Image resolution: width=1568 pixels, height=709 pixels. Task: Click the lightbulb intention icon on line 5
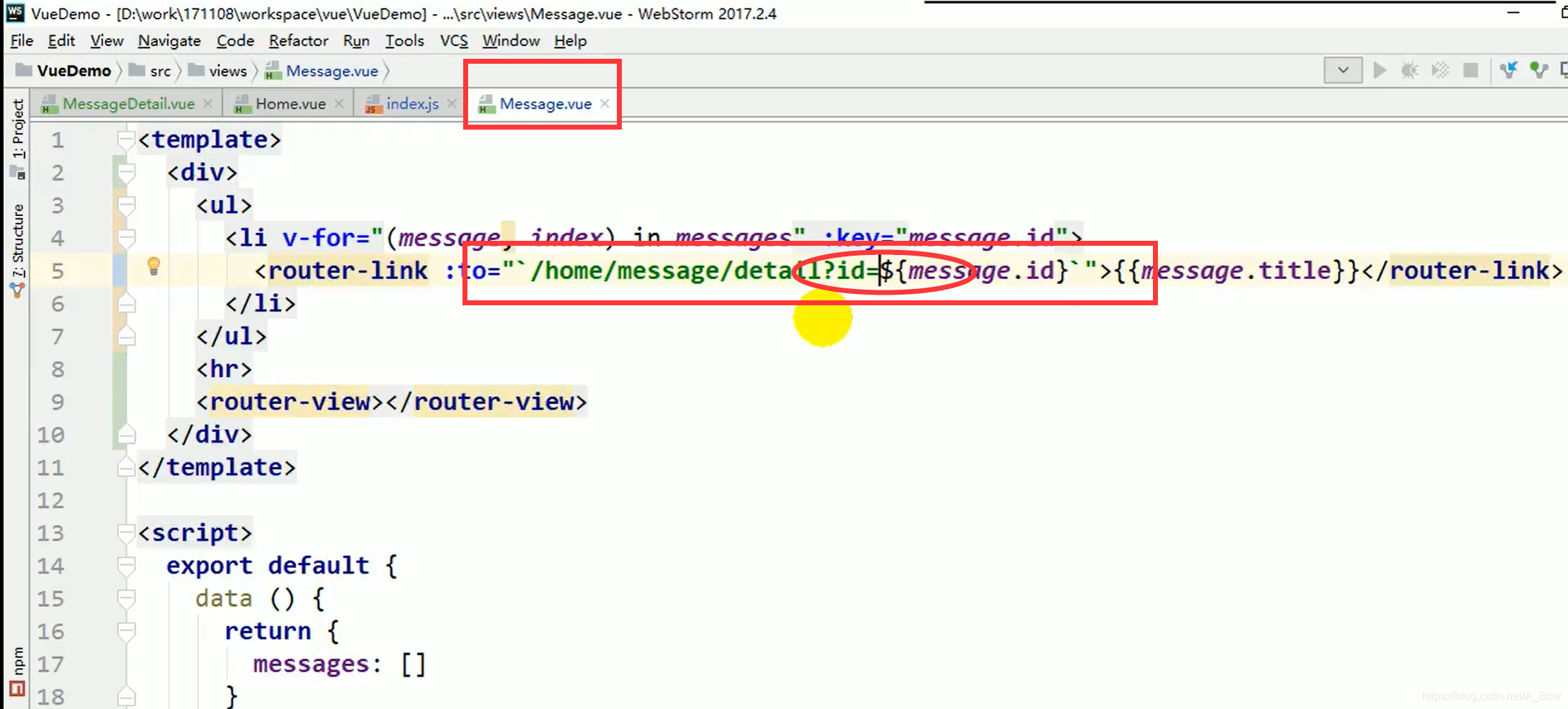(x=154, y=266)
